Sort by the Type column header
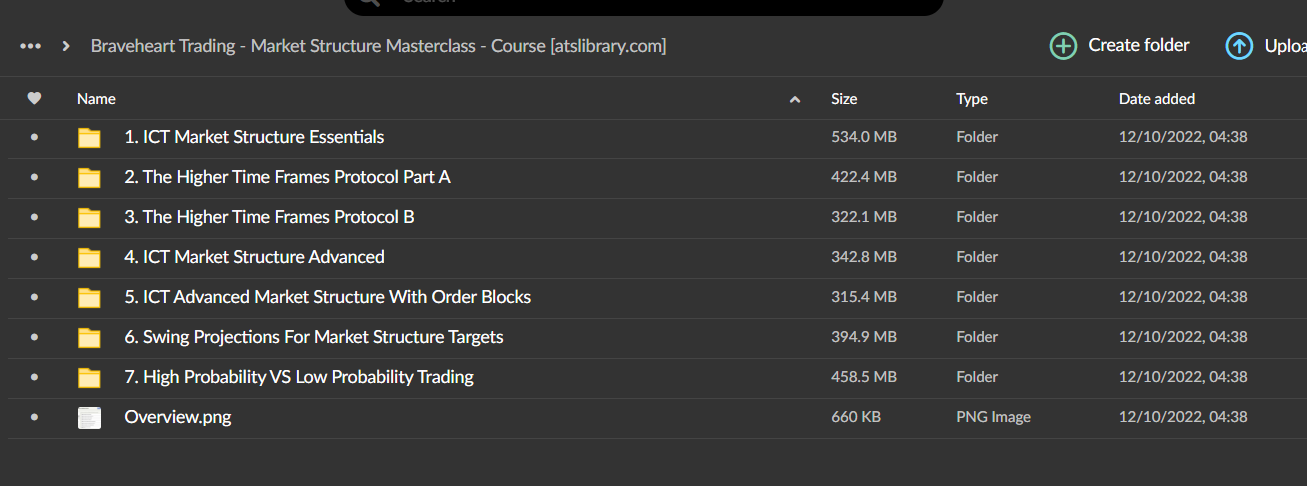The width and height of the screenshot is (1307, 486). (971, 99)
